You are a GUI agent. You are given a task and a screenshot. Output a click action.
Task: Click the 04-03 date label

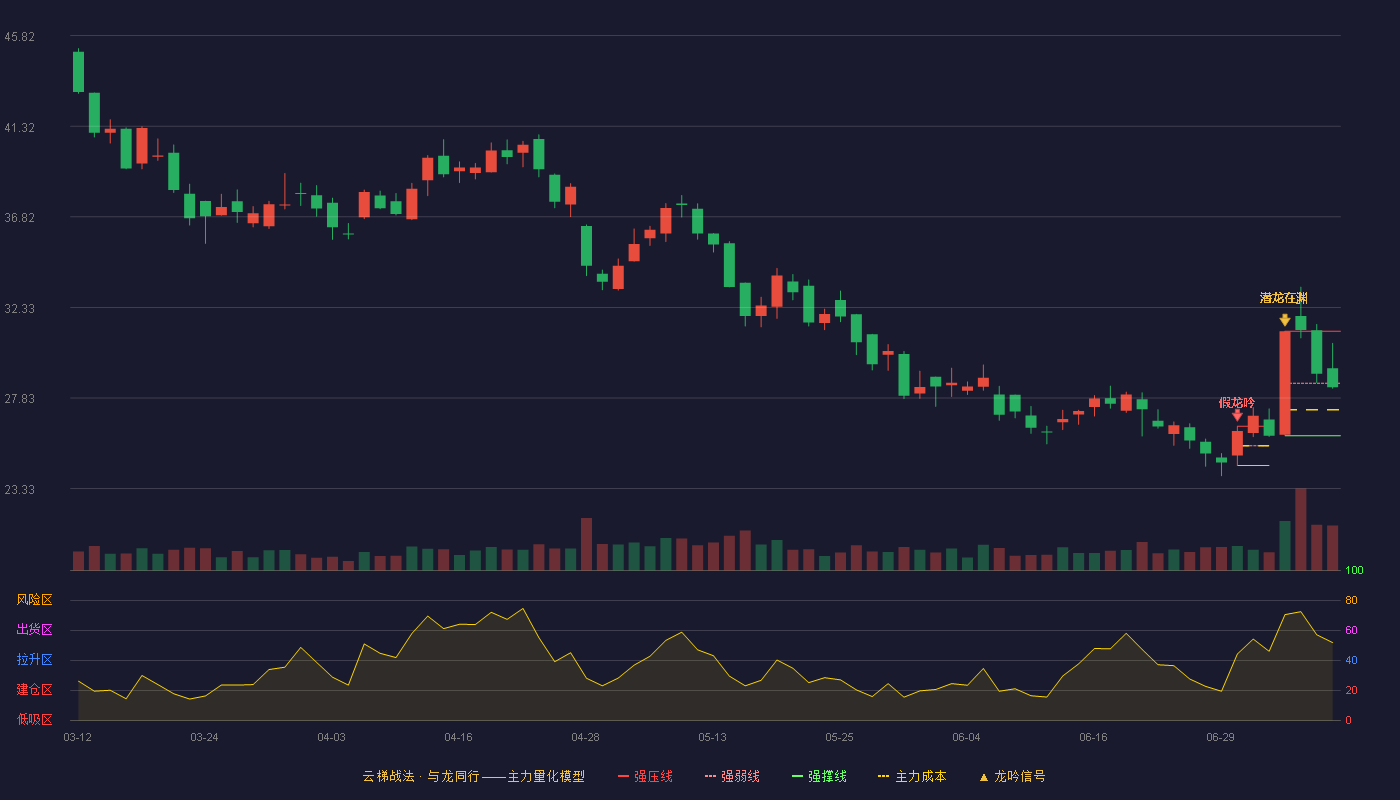[331, 737]
